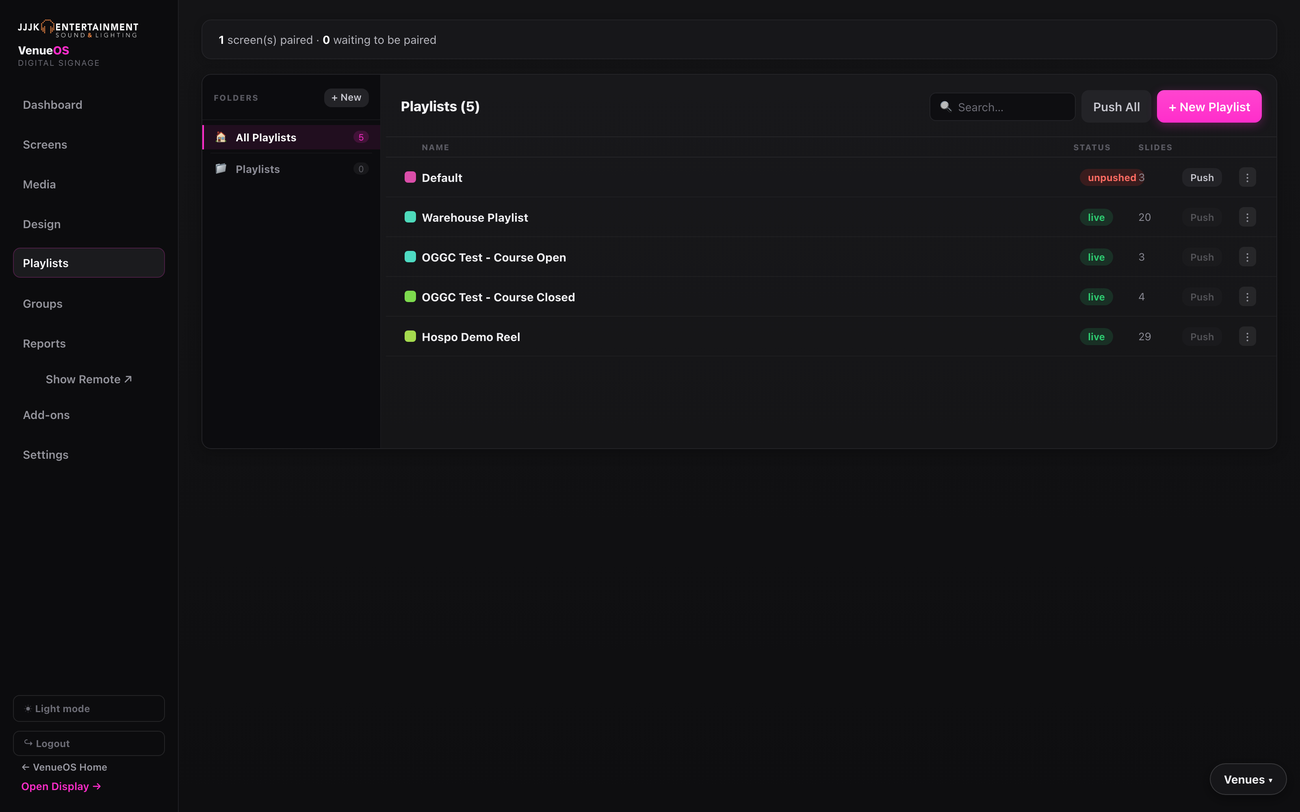Click the unpushed status badge on Default
The width and height of the screenshot is (1300, 812).
point(1112,177)
